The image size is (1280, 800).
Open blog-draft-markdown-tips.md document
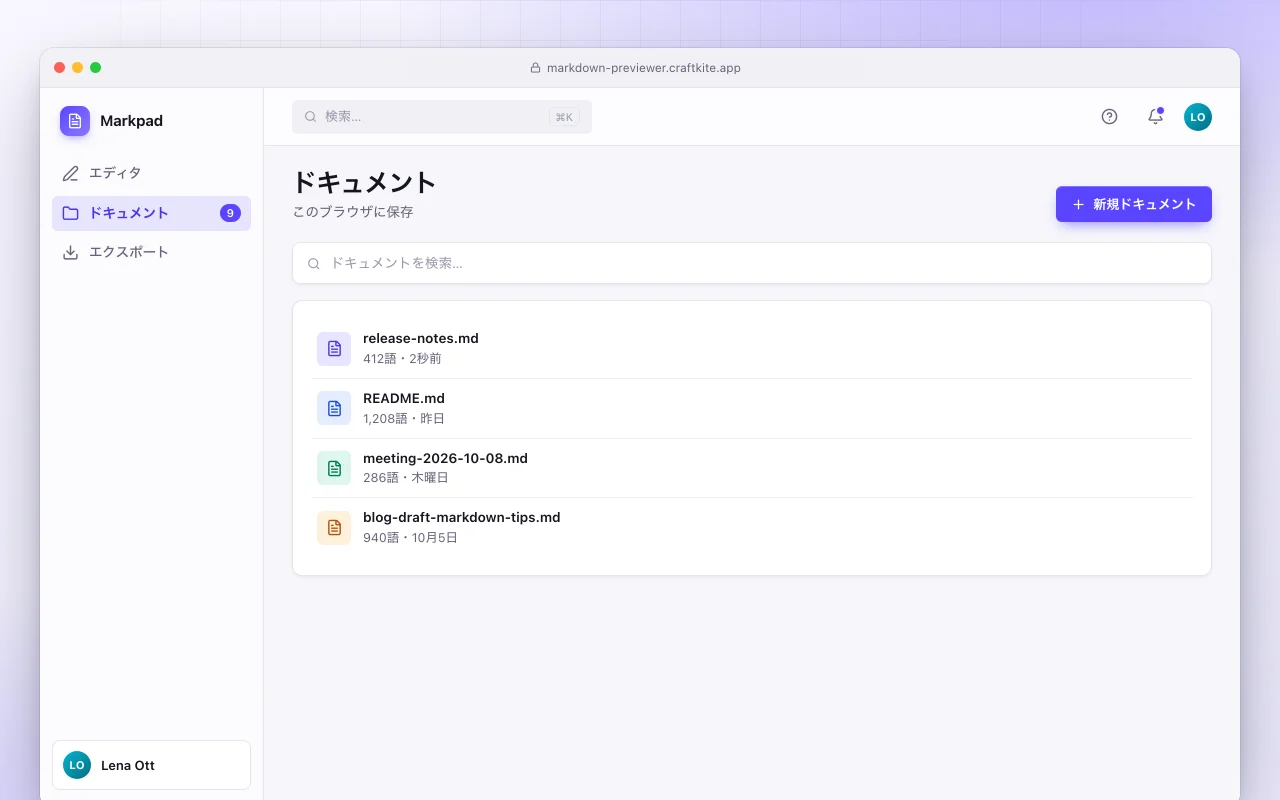point(752,528)
